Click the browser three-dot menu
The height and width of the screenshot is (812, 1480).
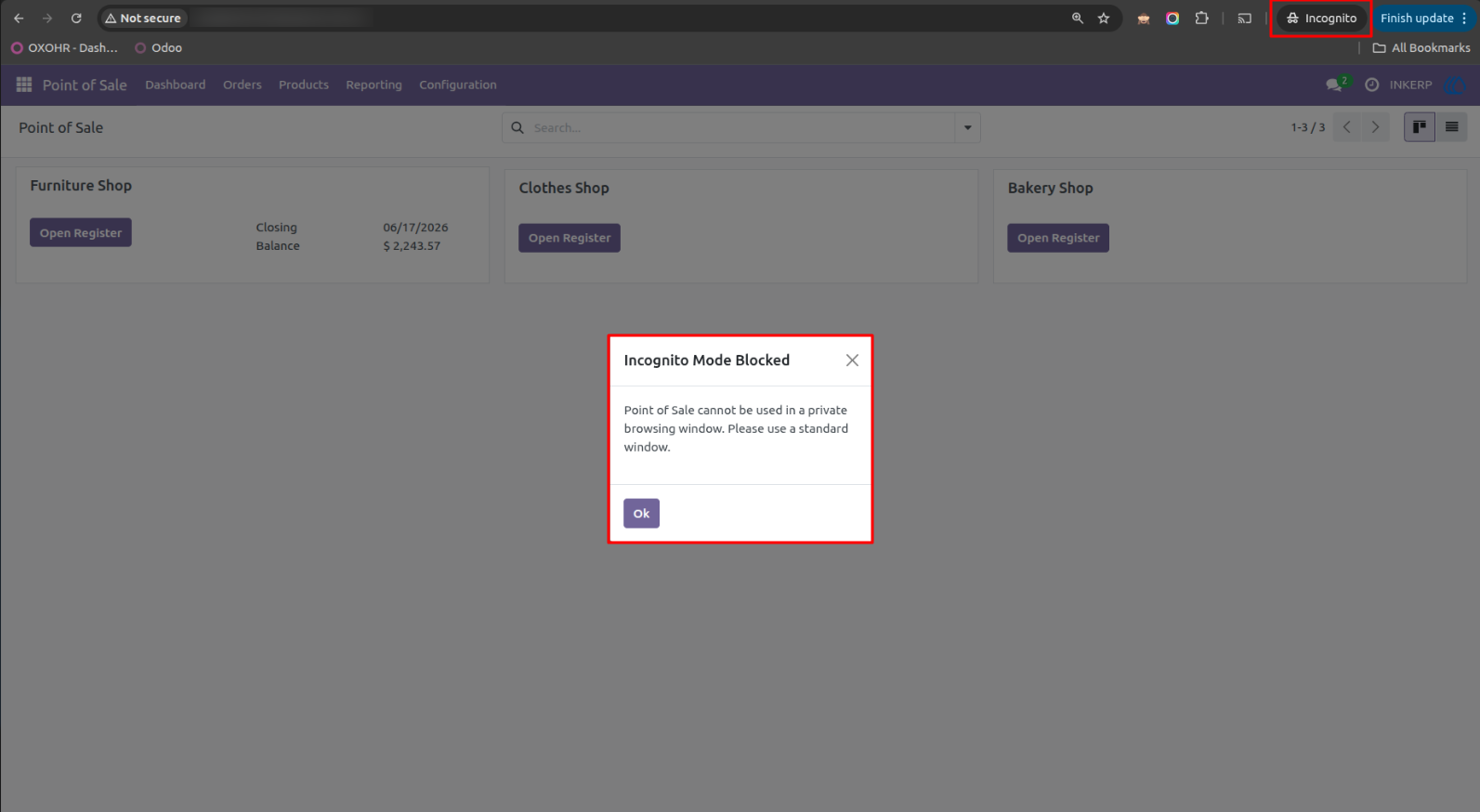[1464, 18]
